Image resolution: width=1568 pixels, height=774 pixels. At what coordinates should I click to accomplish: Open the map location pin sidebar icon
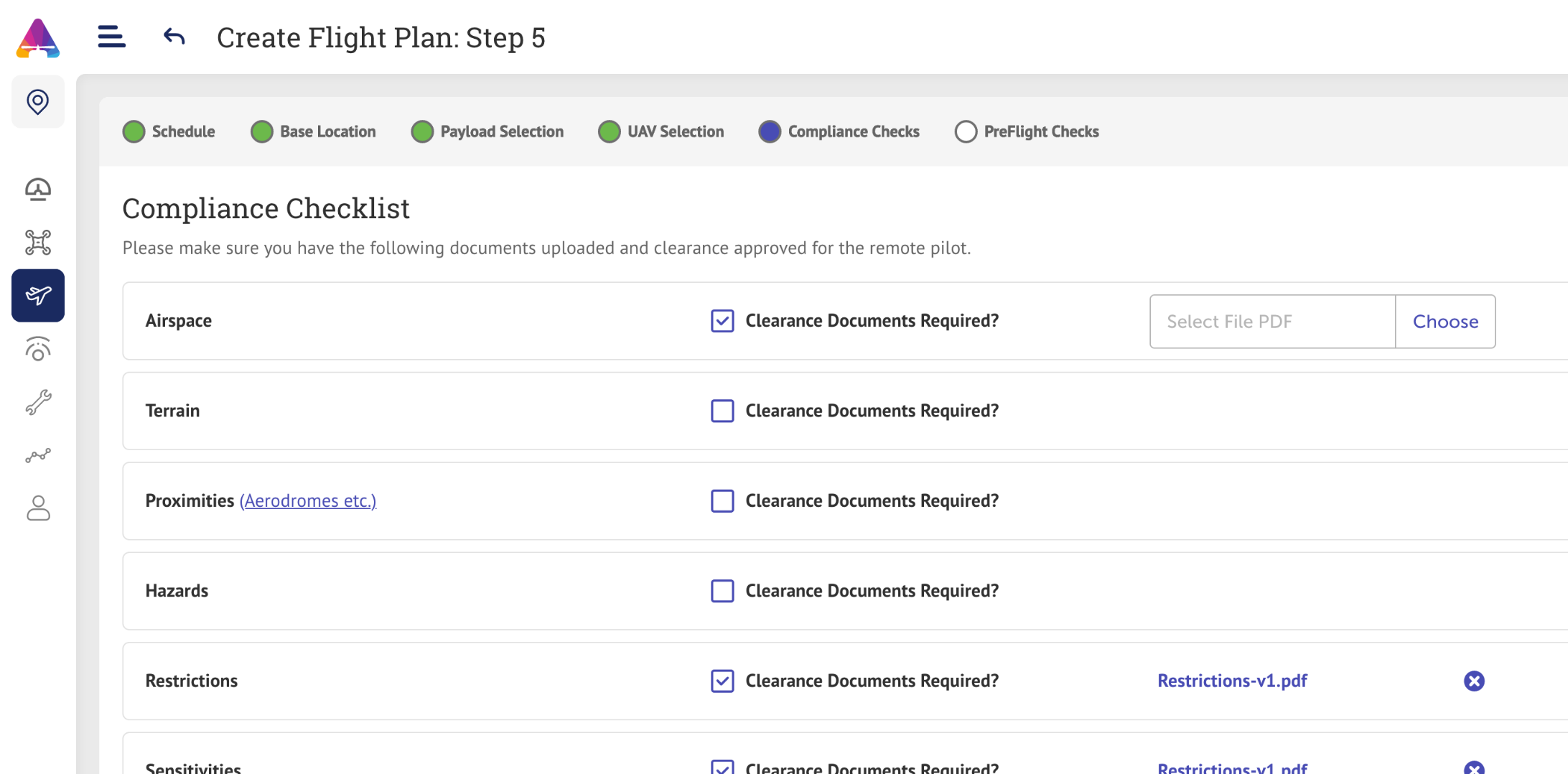click(38, 102)
